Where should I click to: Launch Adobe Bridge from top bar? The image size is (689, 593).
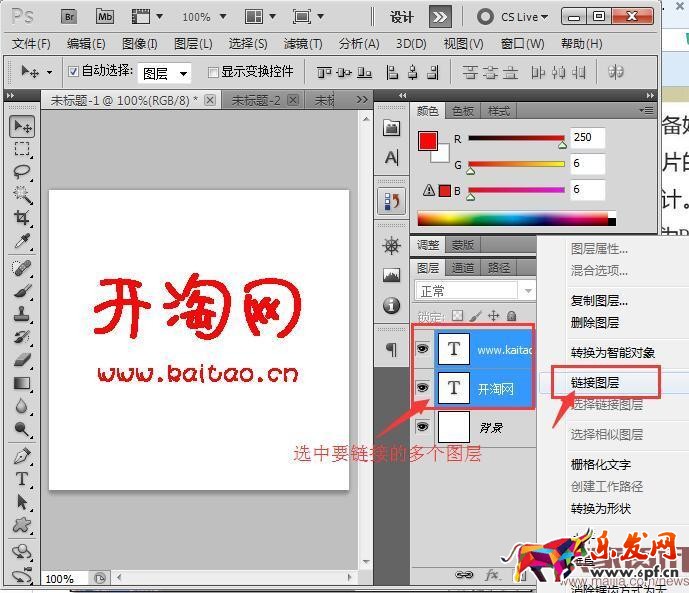point(69,17)
